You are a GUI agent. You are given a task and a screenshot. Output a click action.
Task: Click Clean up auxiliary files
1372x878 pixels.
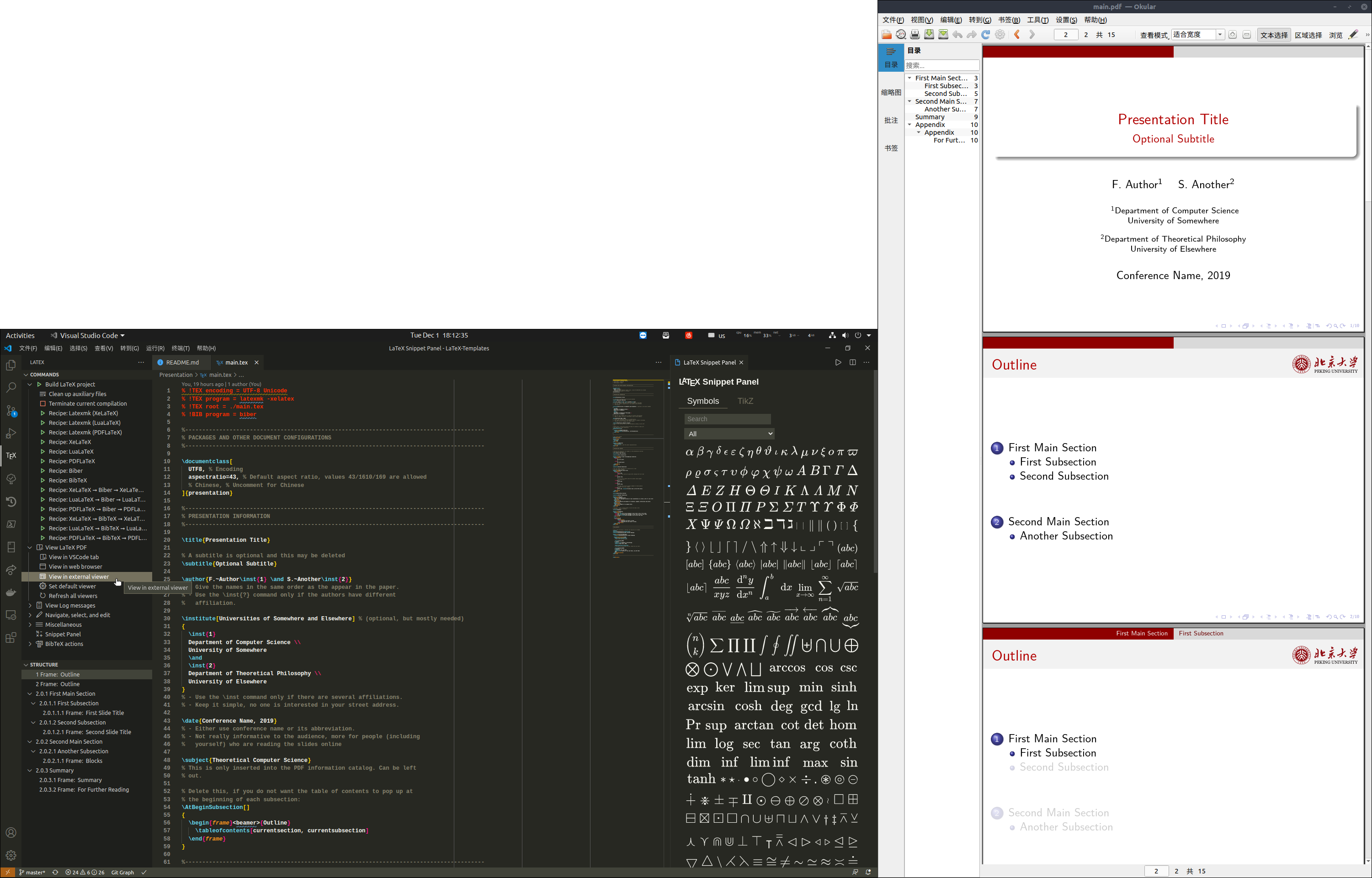[x=78, y=394]
